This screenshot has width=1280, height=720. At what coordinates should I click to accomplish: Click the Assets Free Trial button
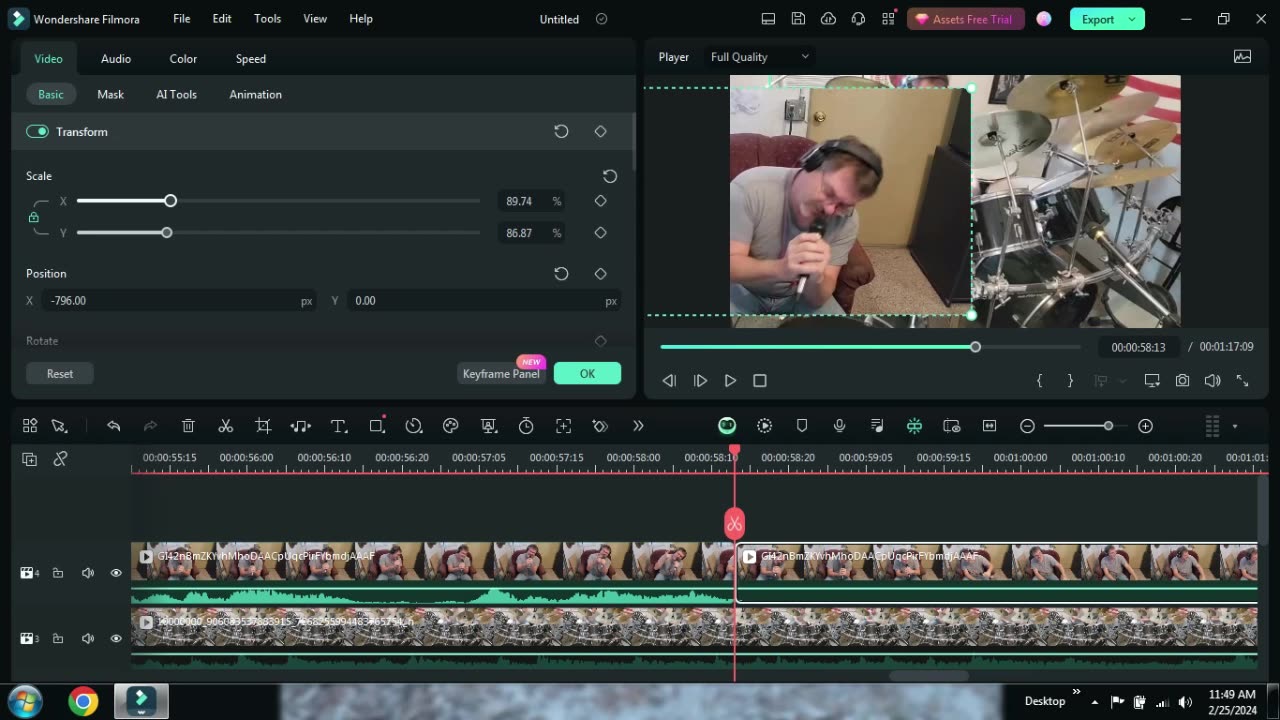point(964,19)
